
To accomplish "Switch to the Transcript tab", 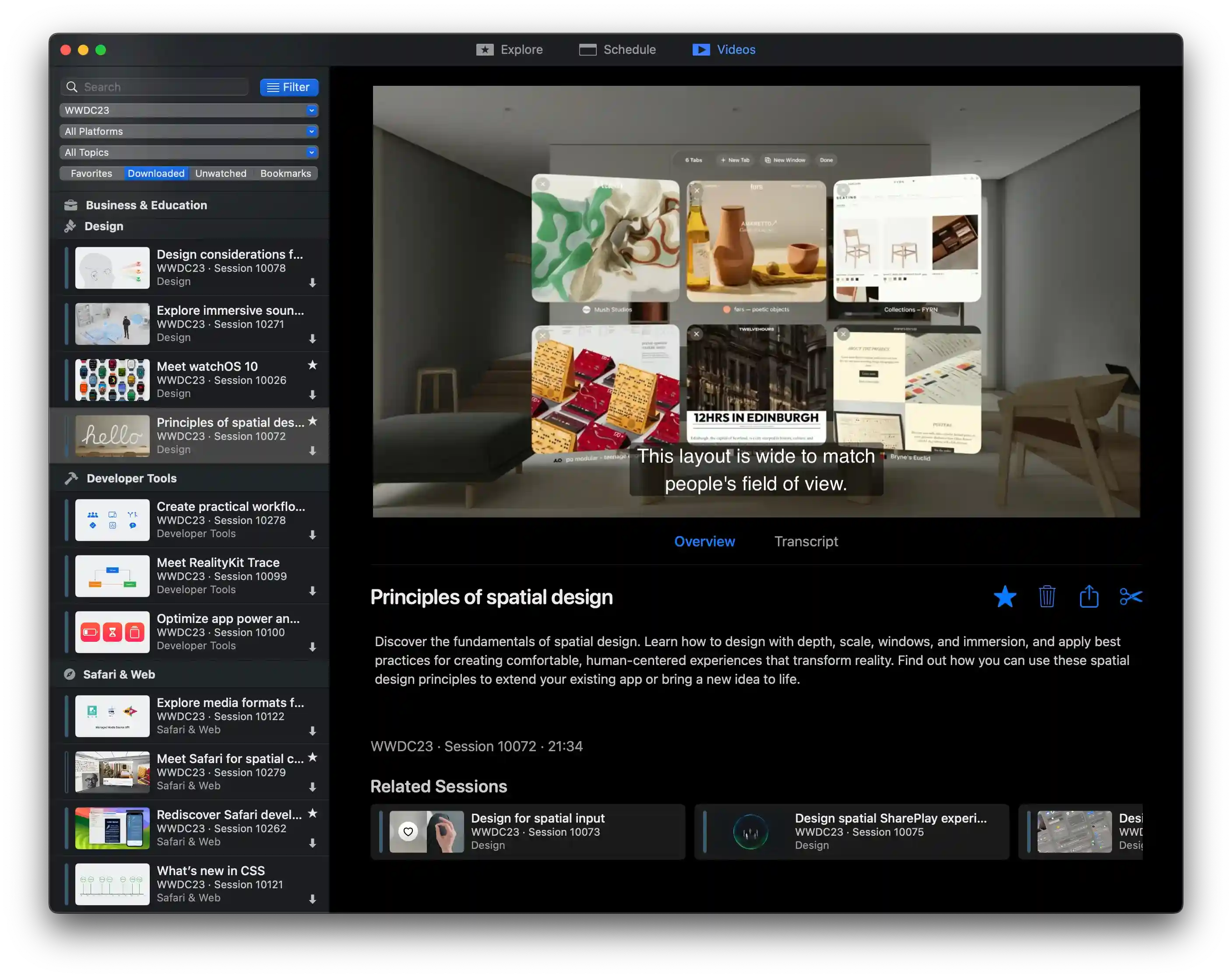I will click(x=806, y=542).
